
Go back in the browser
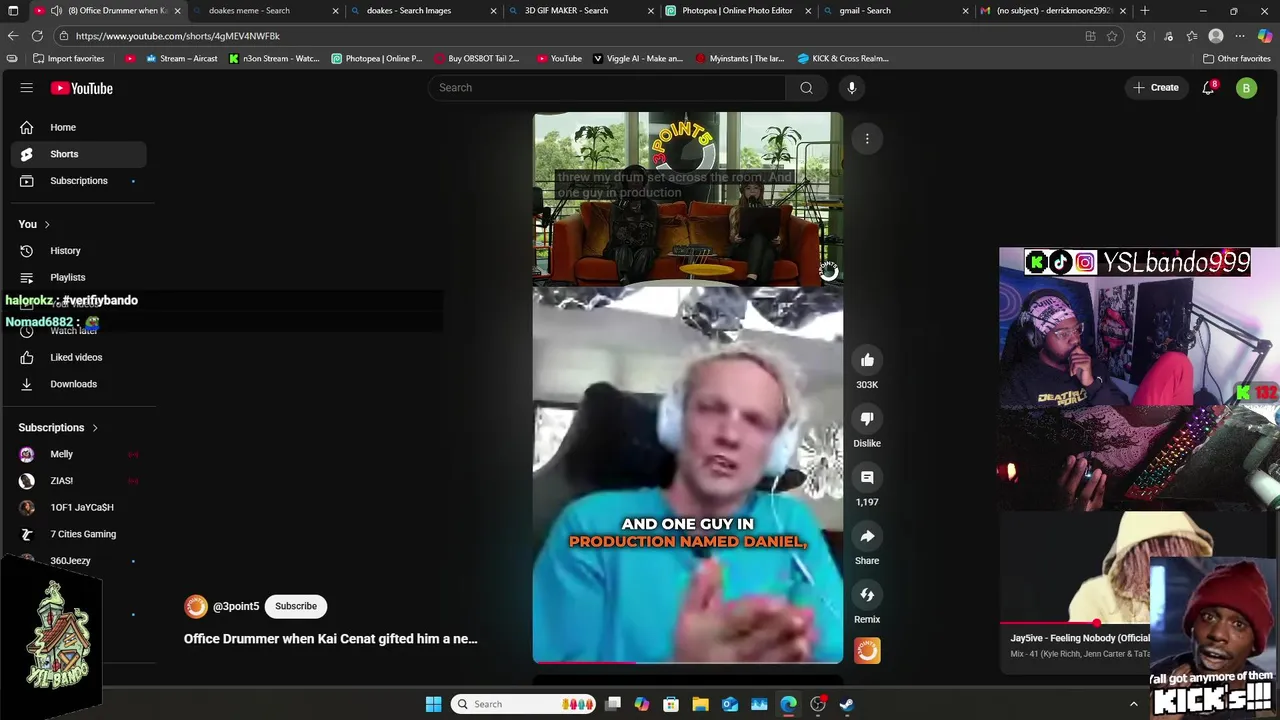point(13,35)
